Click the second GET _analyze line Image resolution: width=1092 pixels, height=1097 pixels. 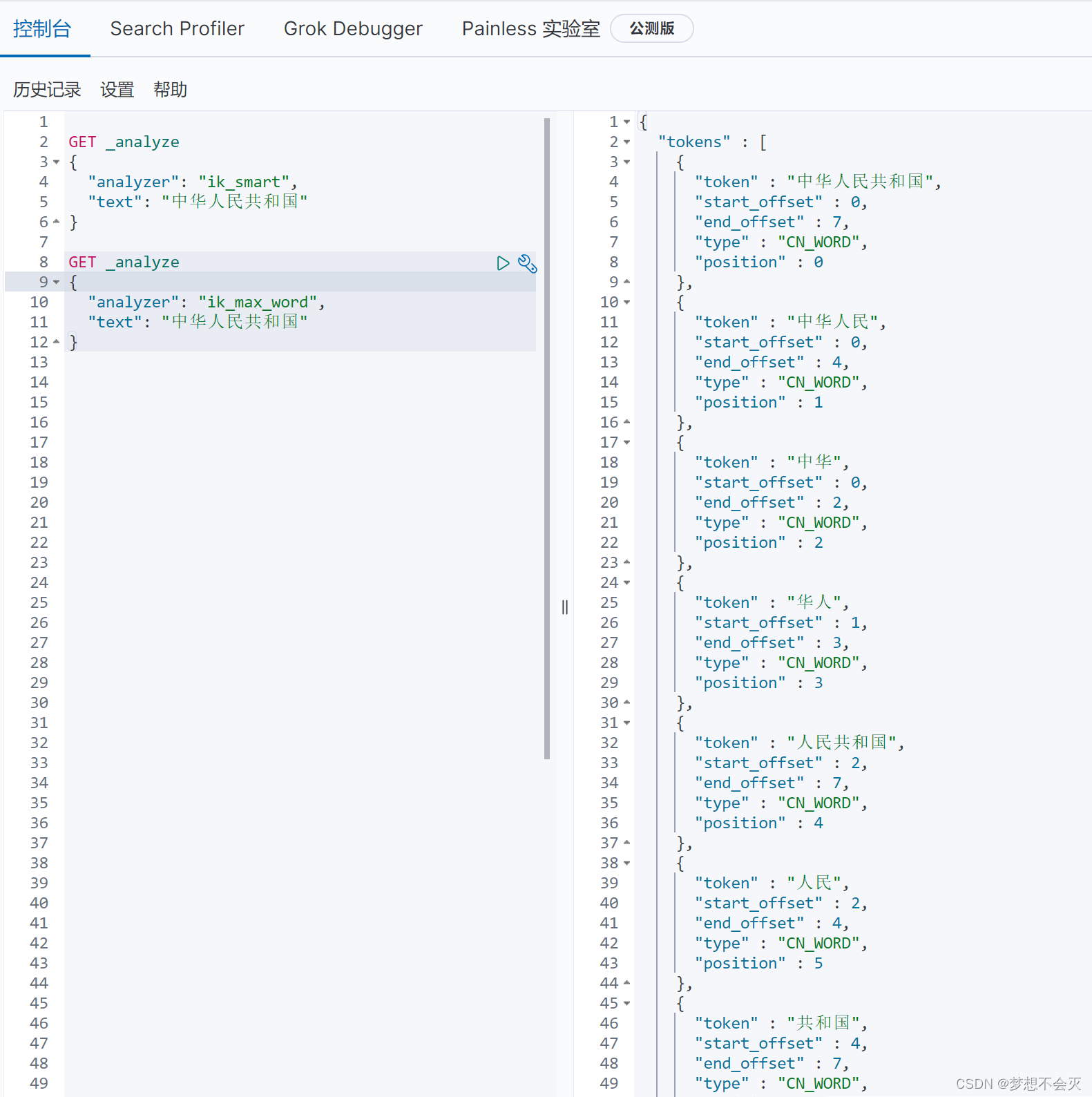(x=124, y=263)
